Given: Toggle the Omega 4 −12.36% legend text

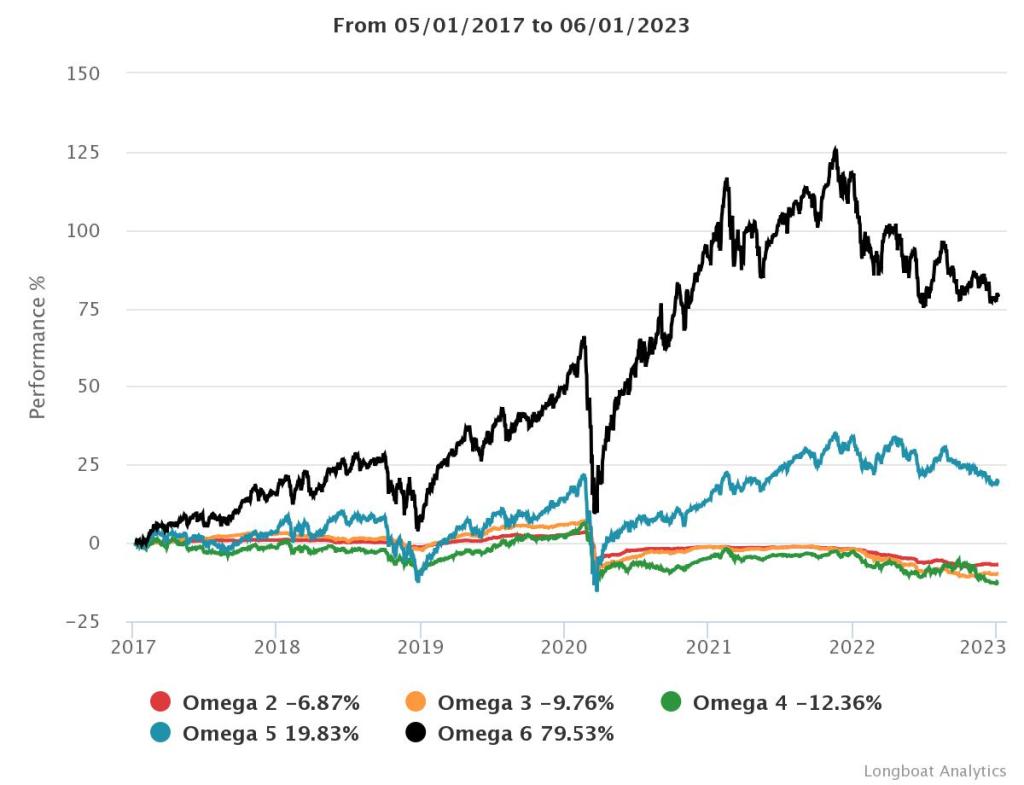Looking at the screenshot, I should point(787,703).
